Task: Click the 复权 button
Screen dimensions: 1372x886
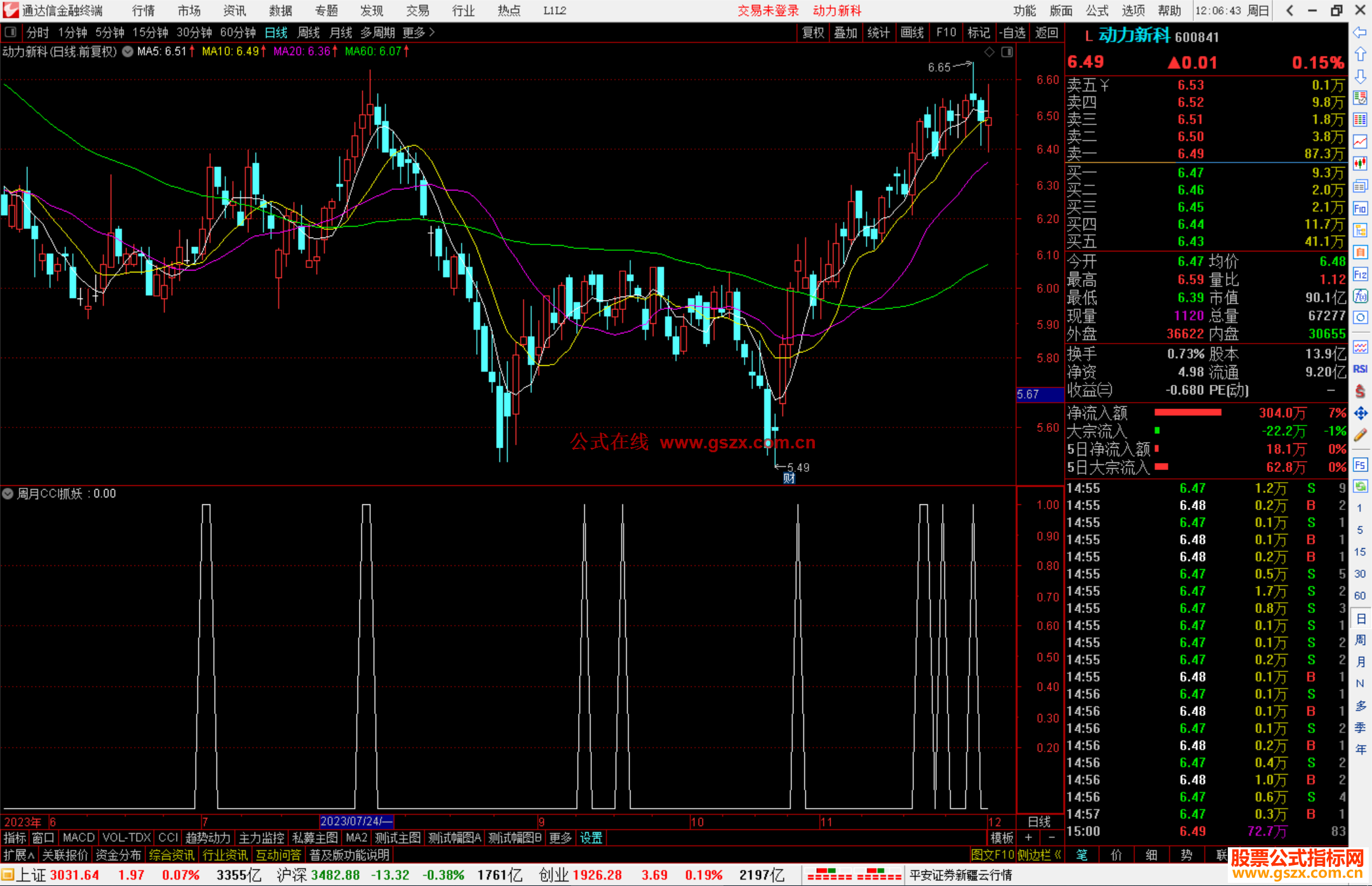Action: point(812,32)
